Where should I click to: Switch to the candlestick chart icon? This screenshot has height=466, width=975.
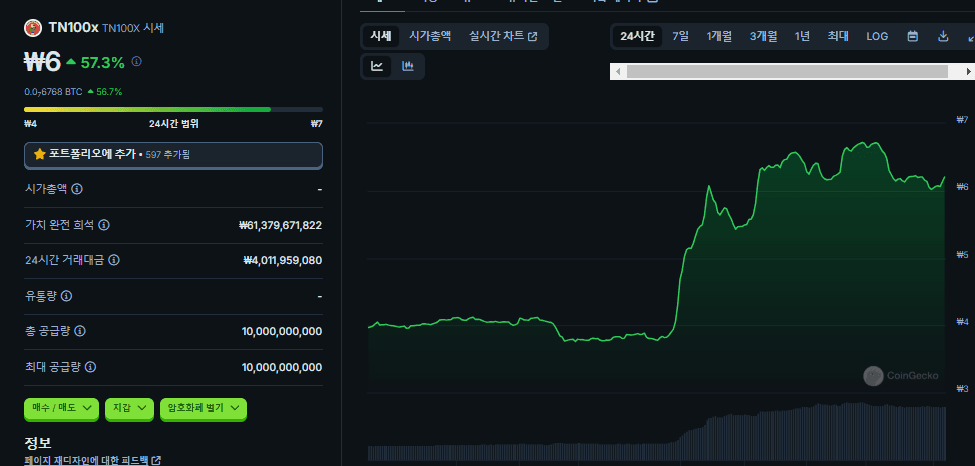click(x=408, y=66)
